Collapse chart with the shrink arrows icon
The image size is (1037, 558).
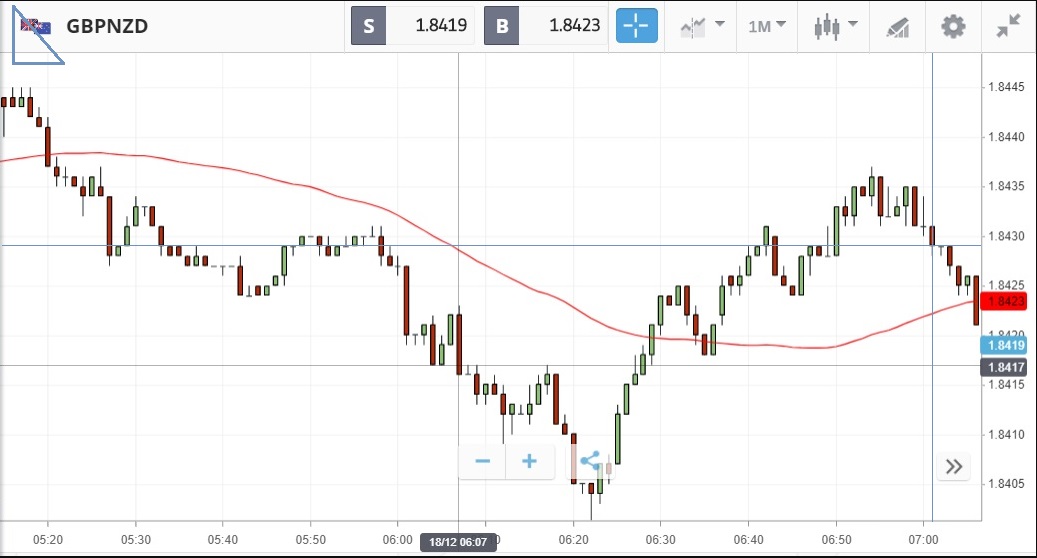(1008, 26)
